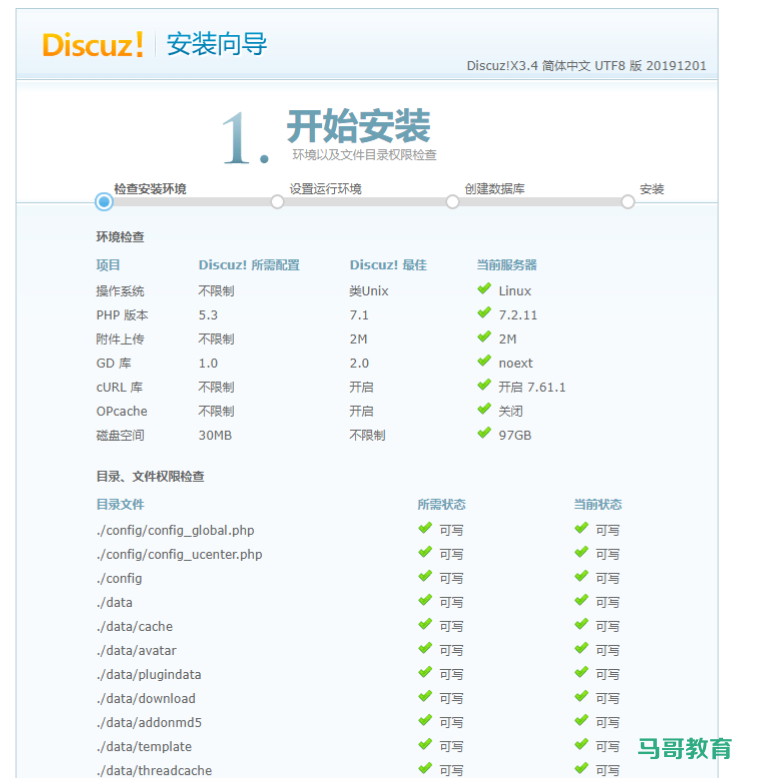Image resolution: width=757 pixels, height=778 pixels.
Task: Click required-status check for ./data/plugindata
Action: (x=425, y=673)
